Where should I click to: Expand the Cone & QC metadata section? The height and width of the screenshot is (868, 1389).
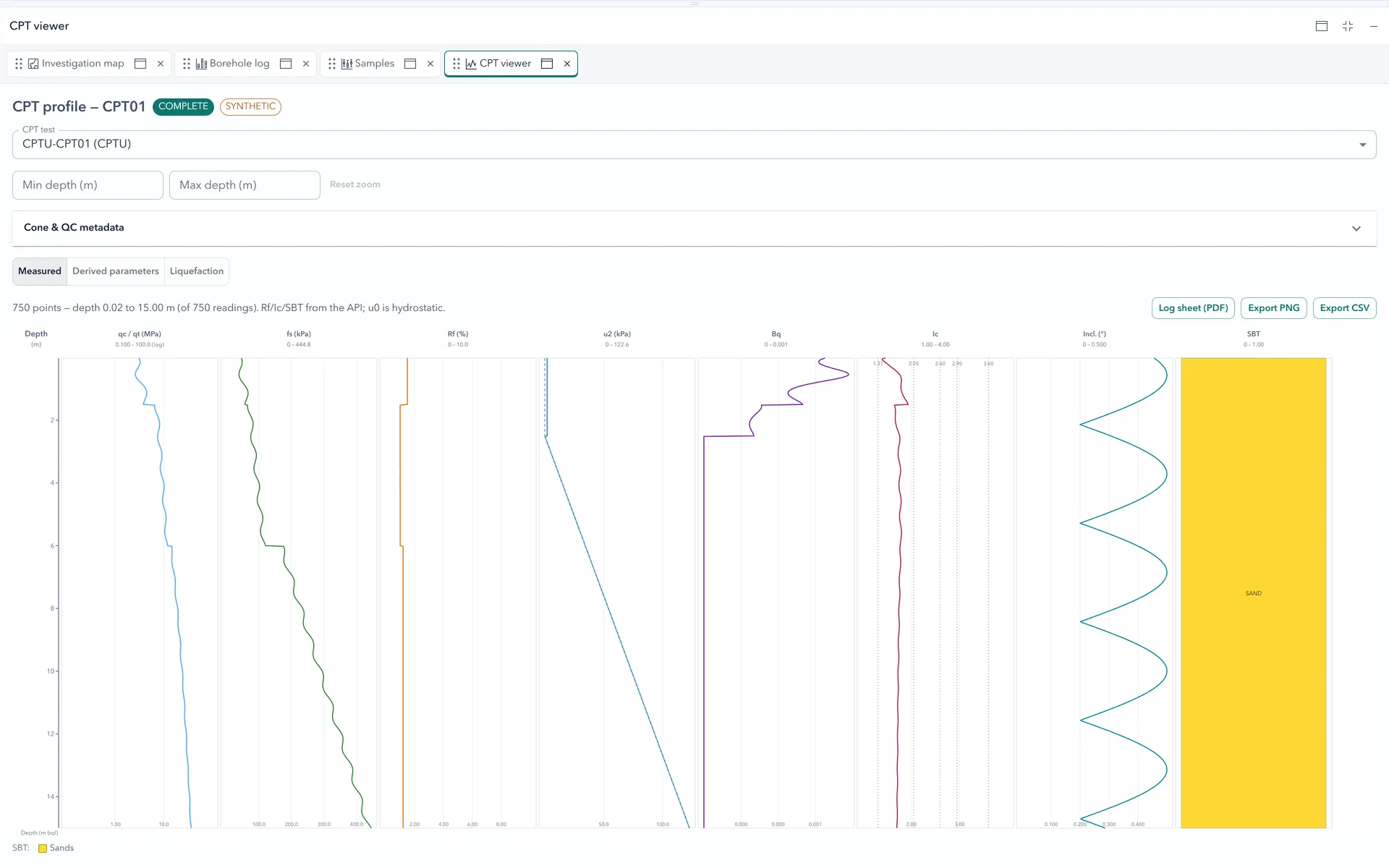coord(694,228)
